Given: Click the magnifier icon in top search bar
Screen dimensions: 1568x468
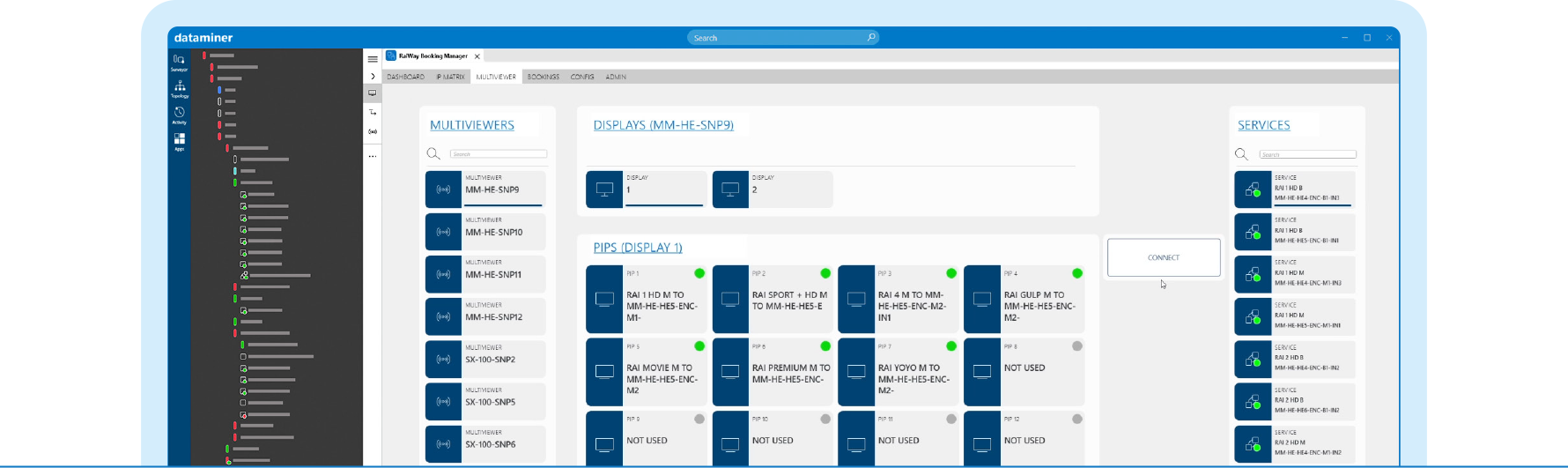Looking at the screenshot, I should pyautogui.click(x=871, y=37).
